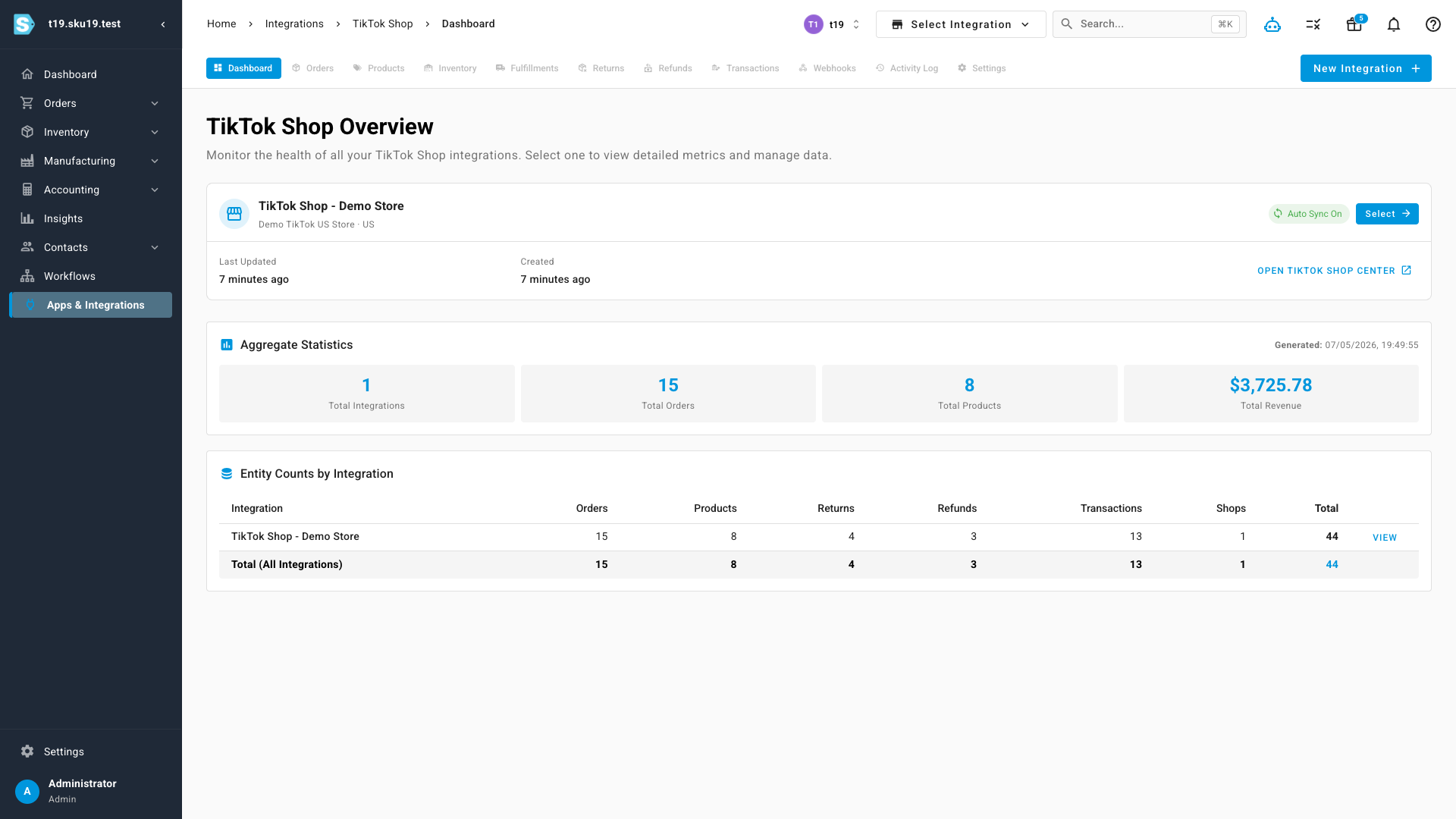This screenshot has height=819, width=1456.
Task: Switch to the Webhooks tab
Action: [827, 68]
